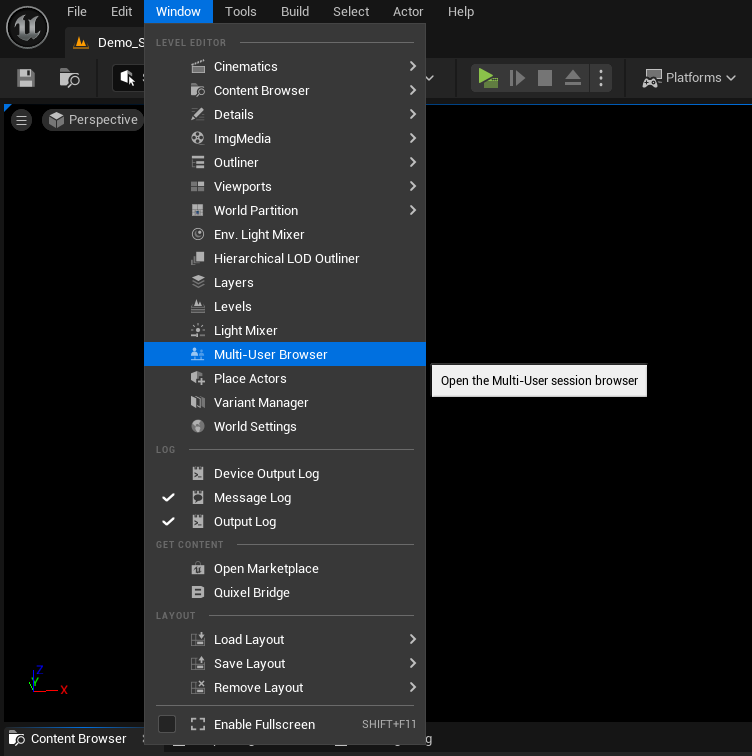This screenshot has height=756, width=752.
Task: Click the Eject icon in the play toolbar
Action: tap(573, 78)
